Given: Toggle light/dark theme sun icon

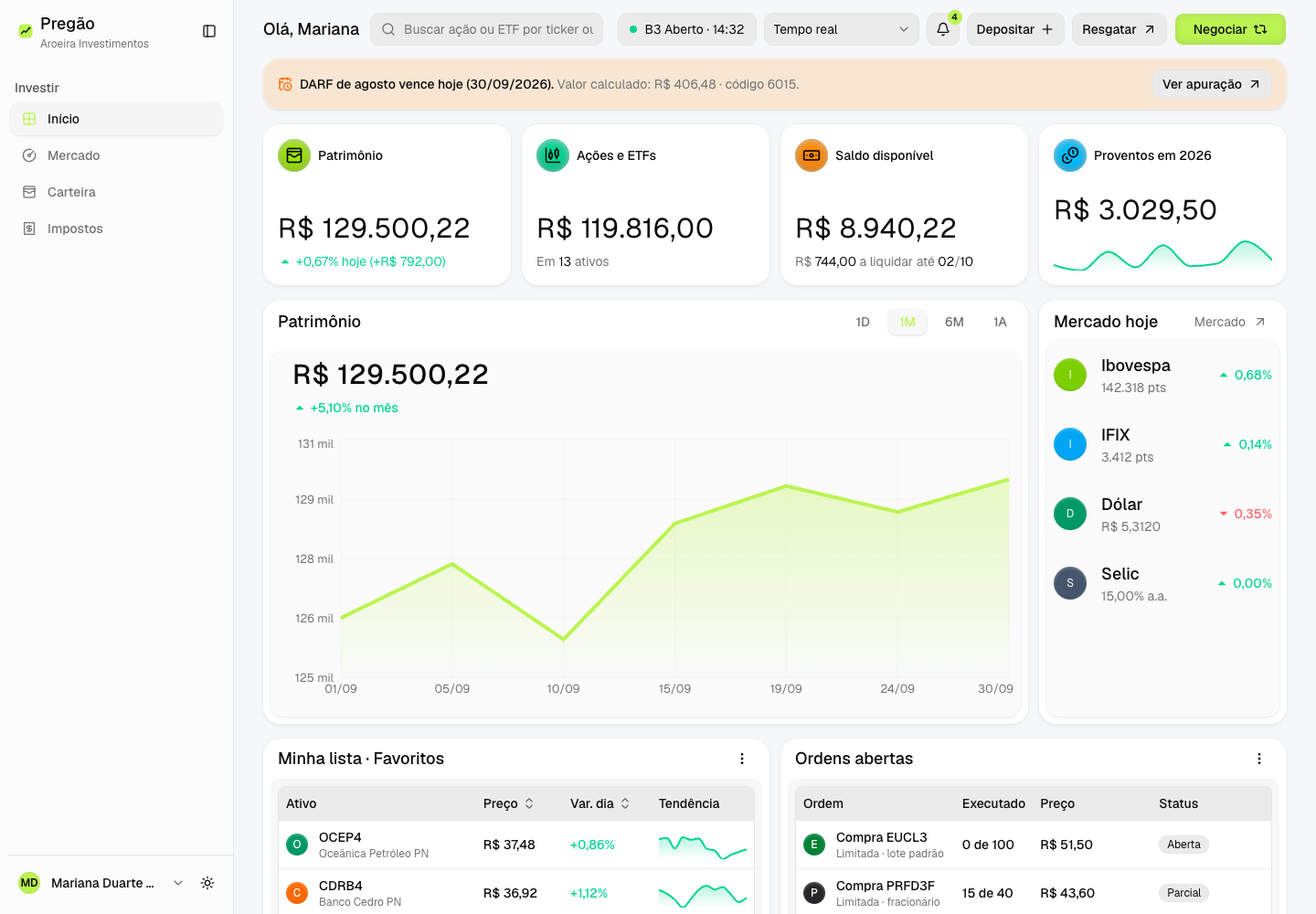Looking at the screenshot, I should click(x=207, y=883).
